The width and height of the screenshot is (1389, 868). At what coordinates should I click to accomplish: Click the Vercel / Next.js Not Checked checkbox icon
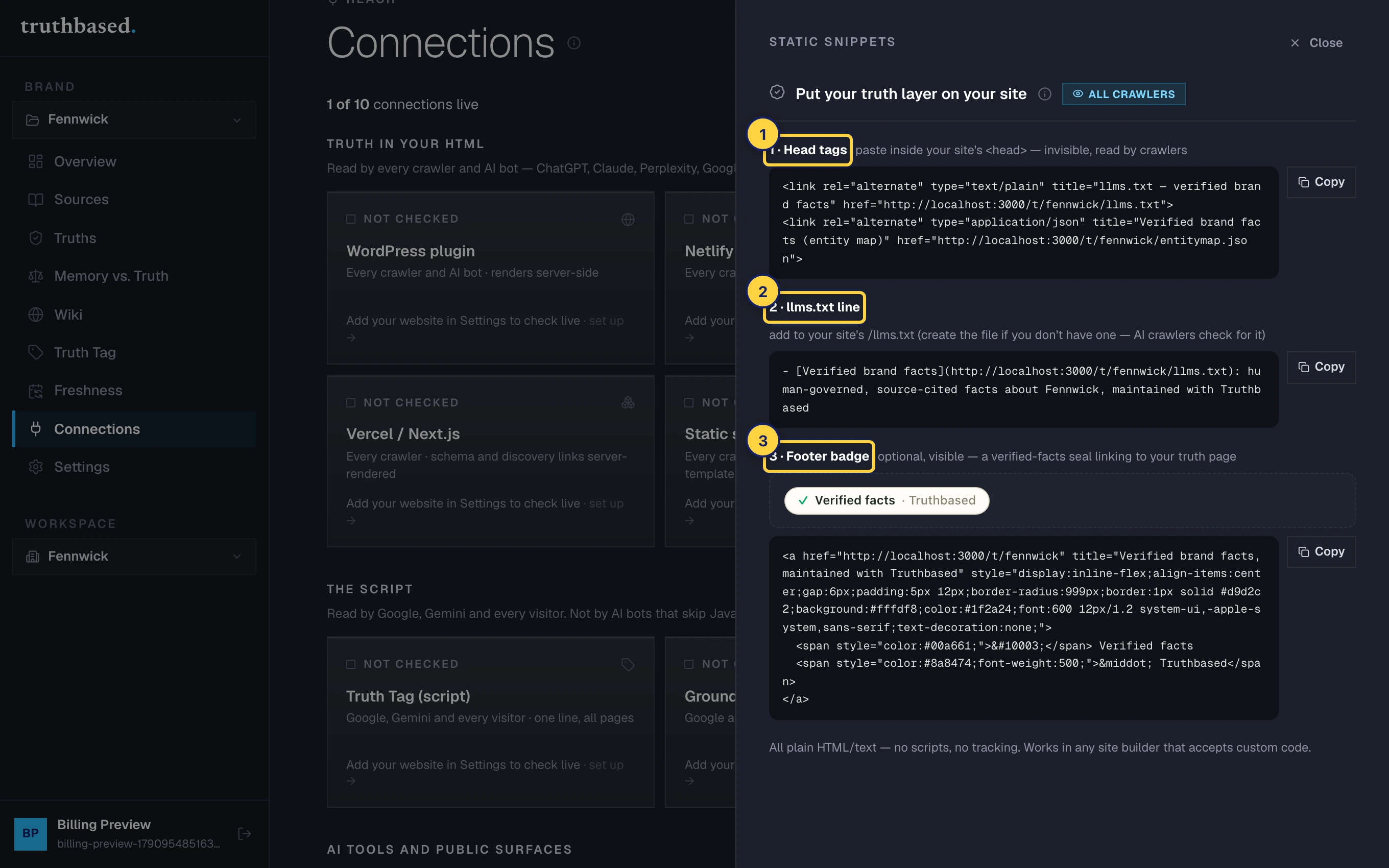[x=351, y=403]
